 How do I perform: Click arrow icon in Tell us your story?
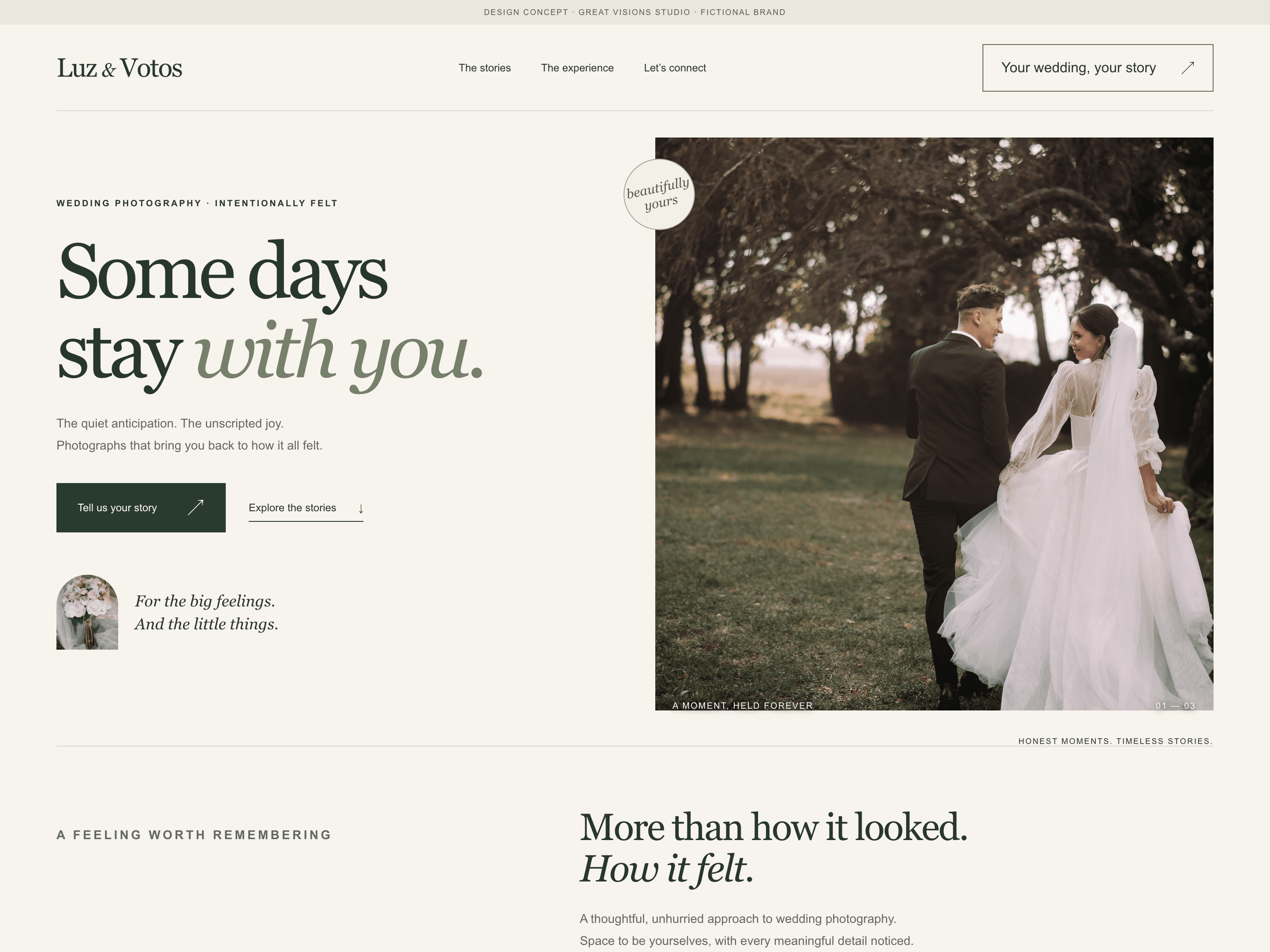[196, 507]
